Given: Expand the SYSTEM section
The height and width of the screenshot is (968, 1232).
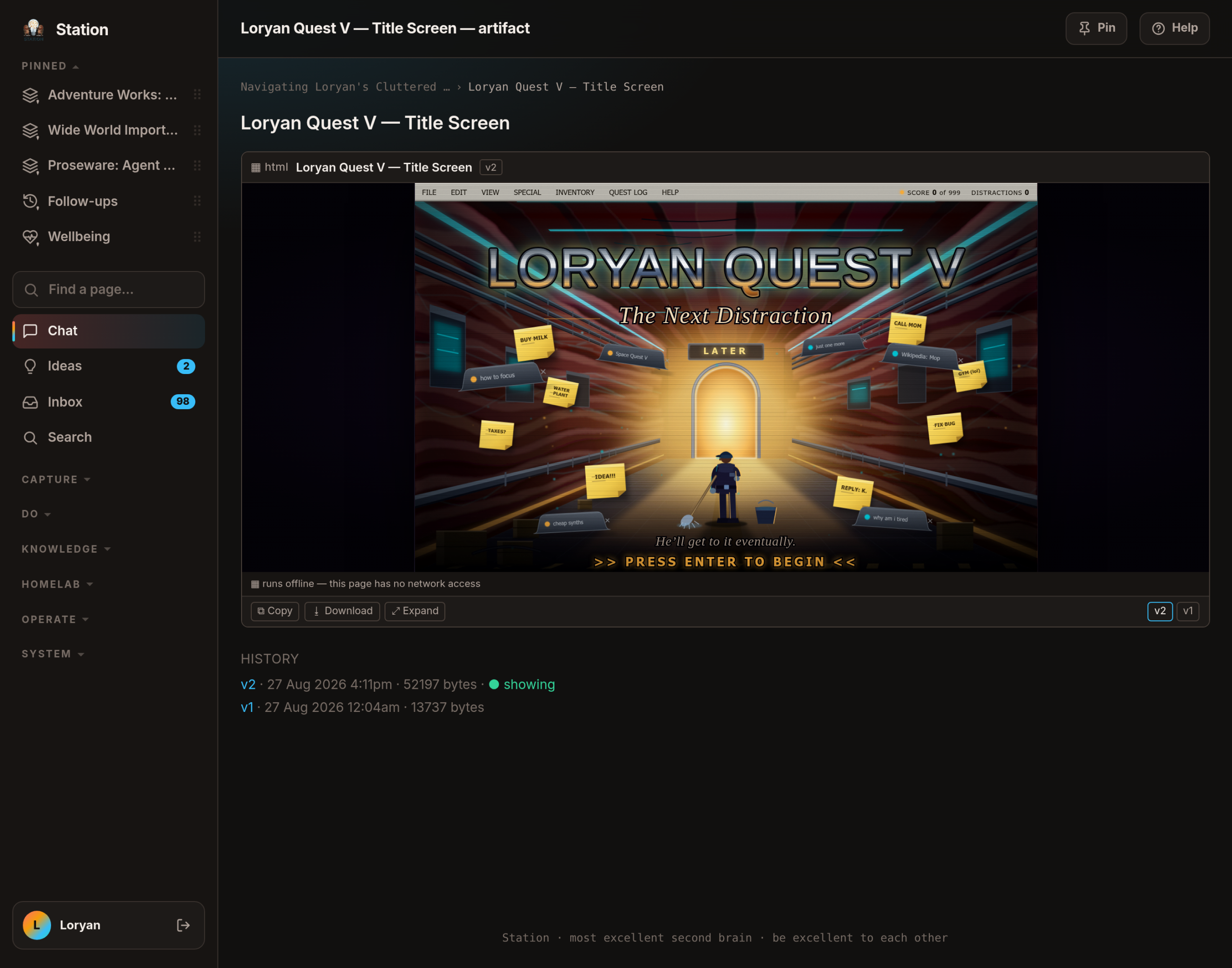Looking at the screenshot, I should [x=53, y=654].
